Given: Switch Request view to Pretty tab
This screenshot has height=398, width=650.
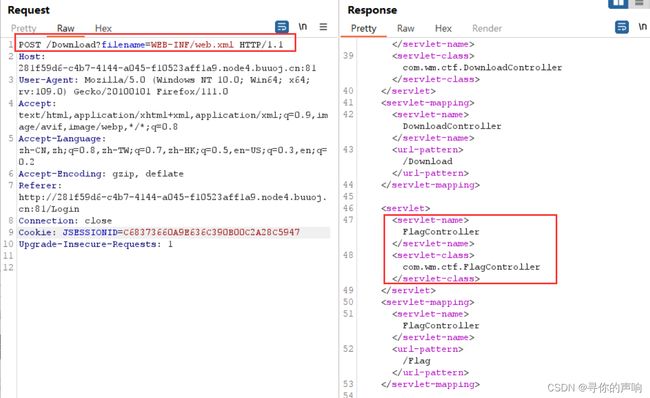Looking at the screenshot, I should (x=24, y=28).
